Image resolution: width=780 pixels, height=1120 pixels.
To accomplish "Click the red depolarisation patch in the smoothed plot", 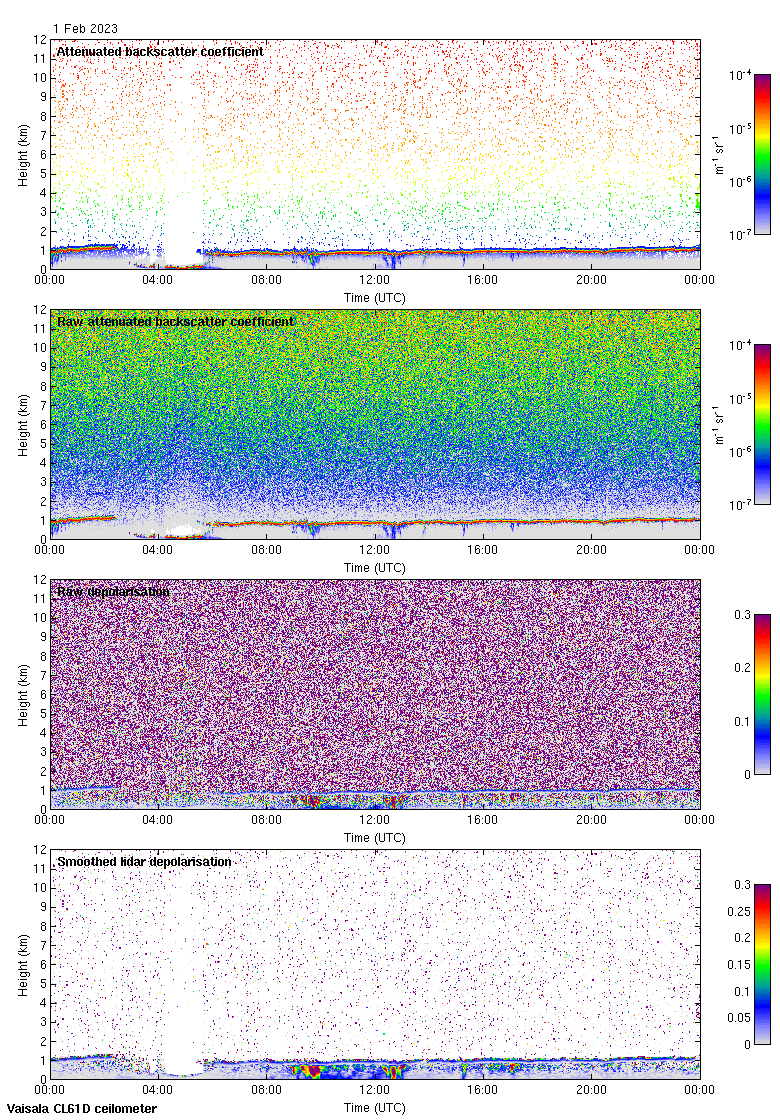I will [311, 1071].
